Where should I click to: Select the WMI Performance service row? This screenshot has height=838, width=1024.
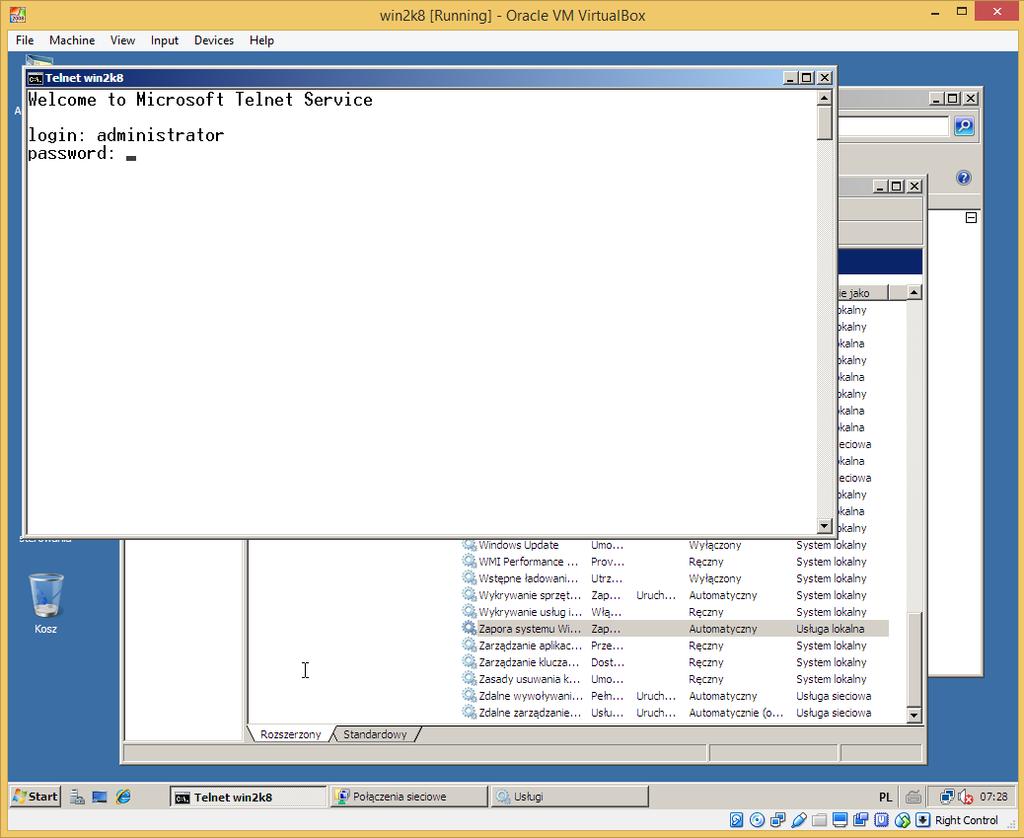[x=675, y=562]
